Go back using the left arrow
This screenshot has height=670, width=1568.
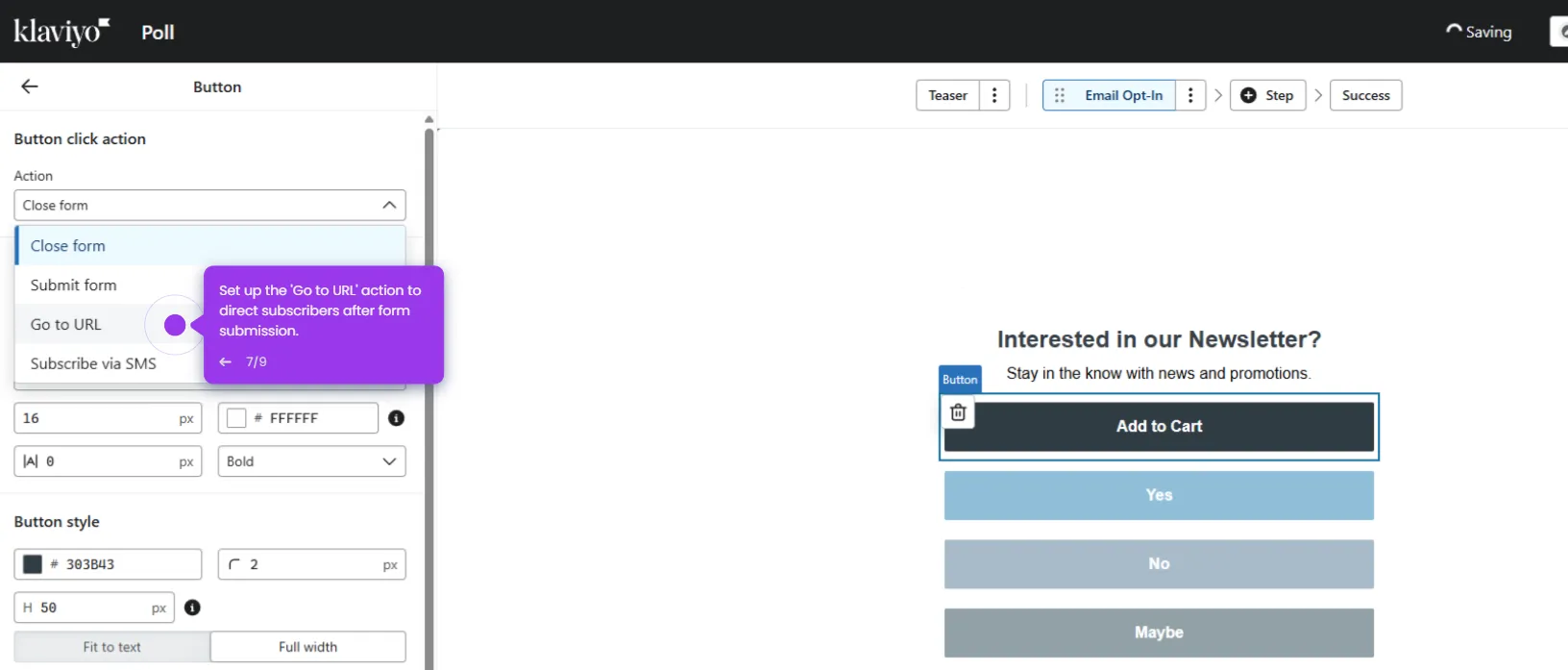[x=30, y=87]
